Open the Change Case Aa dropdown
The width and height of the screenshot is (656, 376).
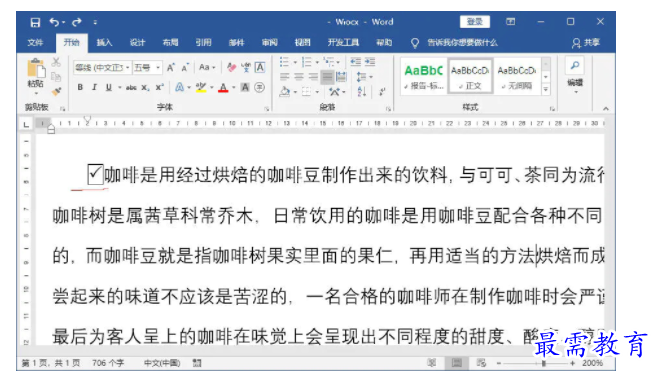click(x=207, y=67)
